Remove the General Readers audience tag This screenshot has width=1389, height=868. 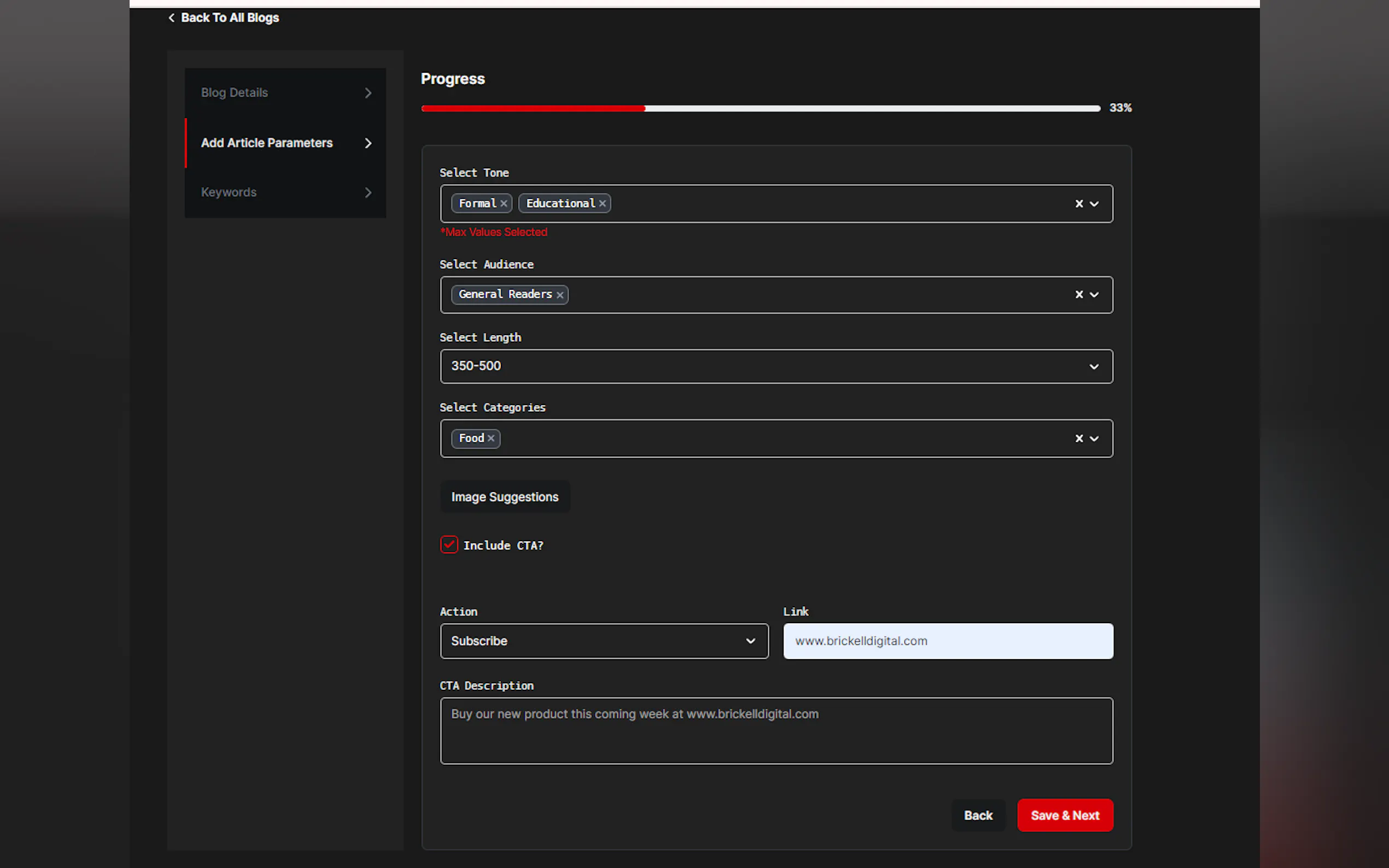[560, 295]
